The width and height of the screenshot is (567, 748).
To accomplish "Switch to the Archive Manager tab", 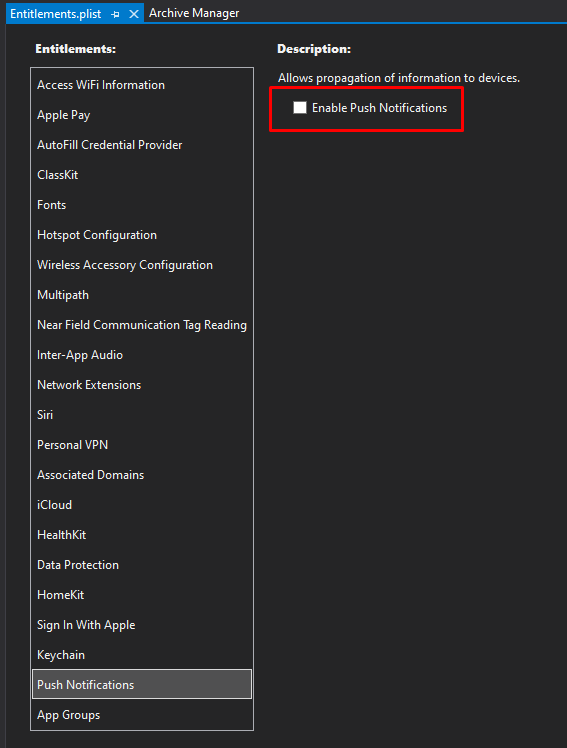I will click(x=194, y=13).
